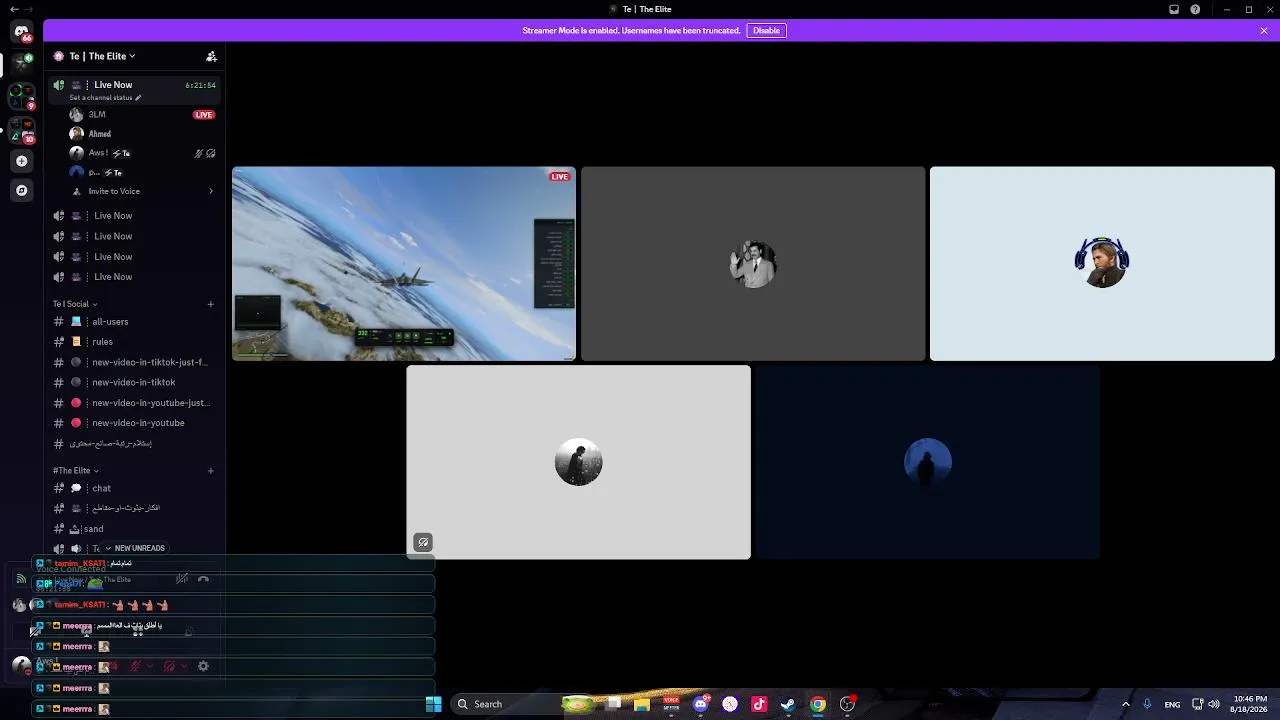Open user settings gear icon

click(203, 666)
